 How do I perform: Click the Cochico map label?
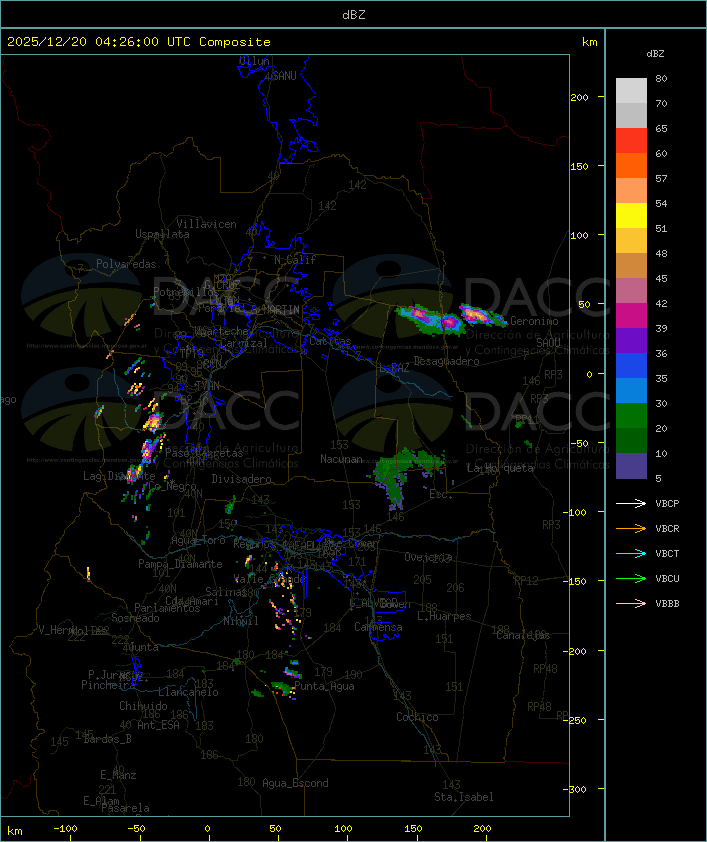pyautogui.click(x=417, y=717)
